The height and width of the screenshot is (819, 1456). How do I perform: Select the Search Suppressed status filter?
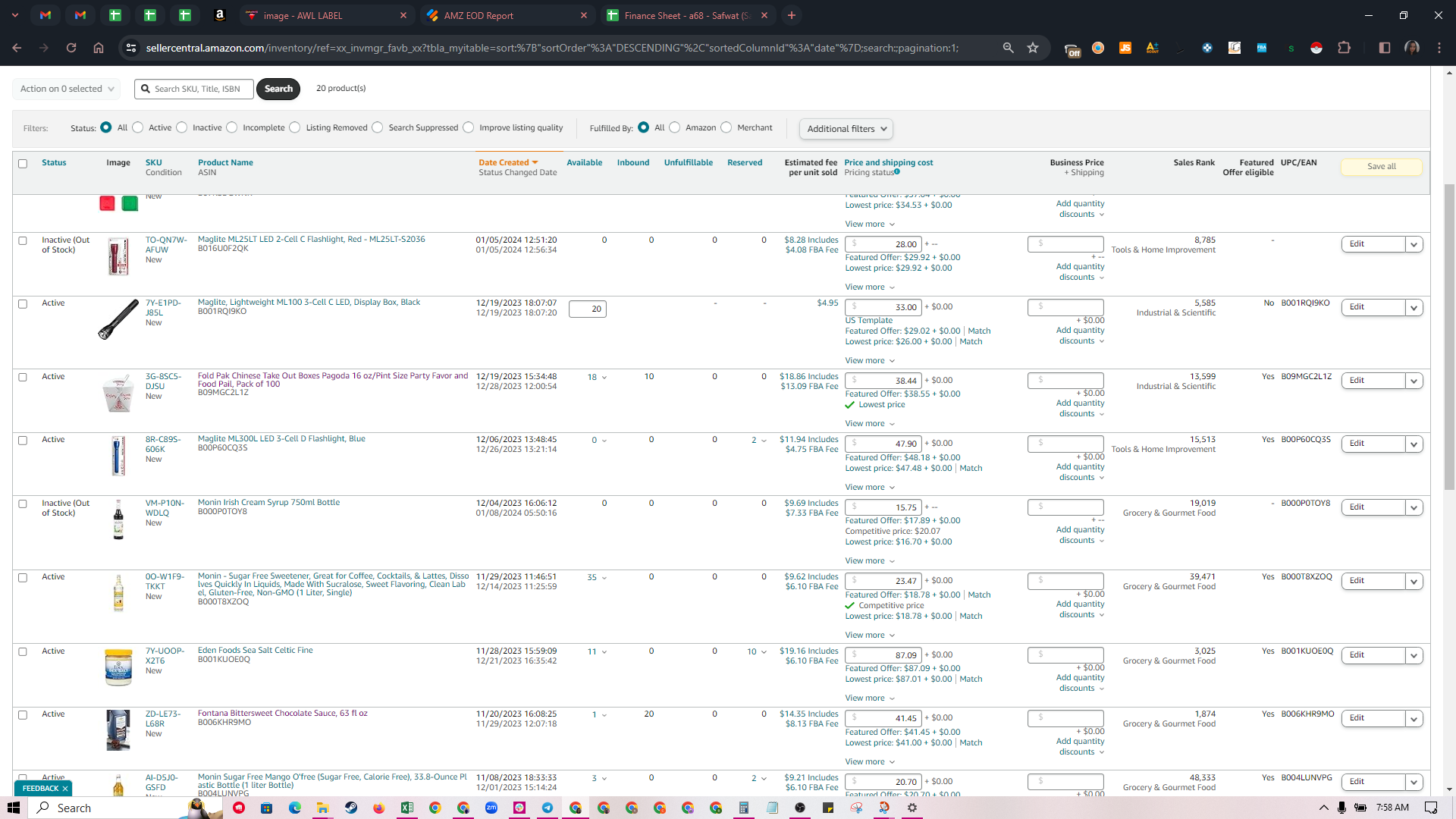pyautogui.click(x=378, y=127)
